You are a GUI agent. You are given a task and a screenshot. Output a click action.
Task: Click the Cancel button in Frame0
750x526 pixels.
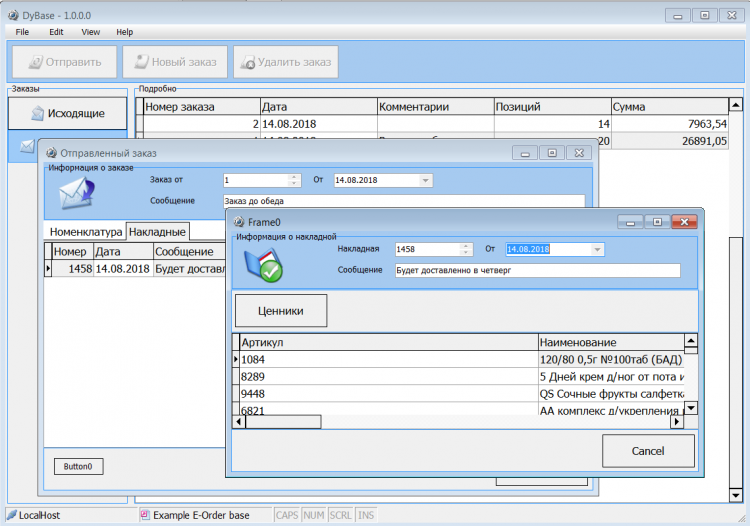coord(648,451)
